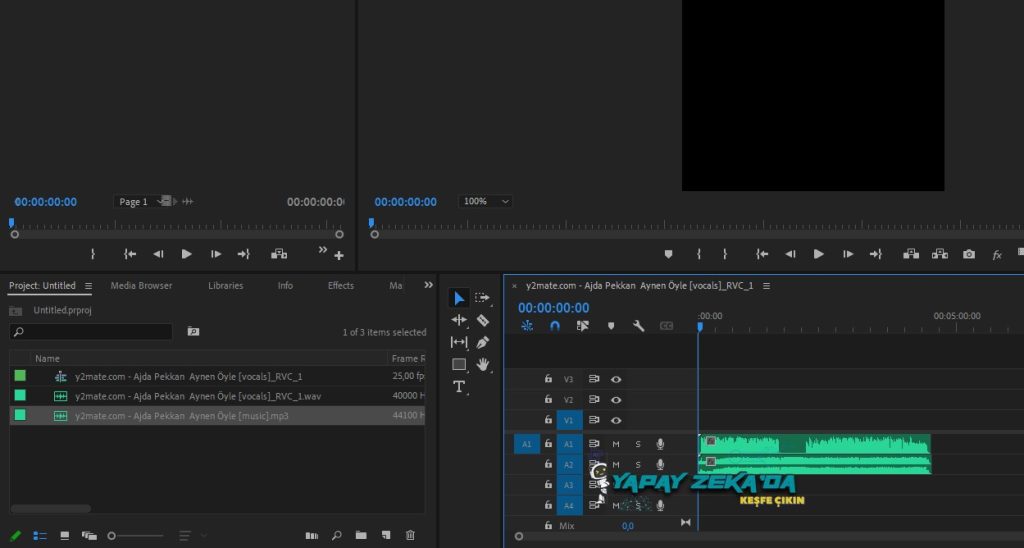The height and width of the screenshot is (548, 1024).
Task: Switch to Info tab
Action: click(x=285, y=285)
